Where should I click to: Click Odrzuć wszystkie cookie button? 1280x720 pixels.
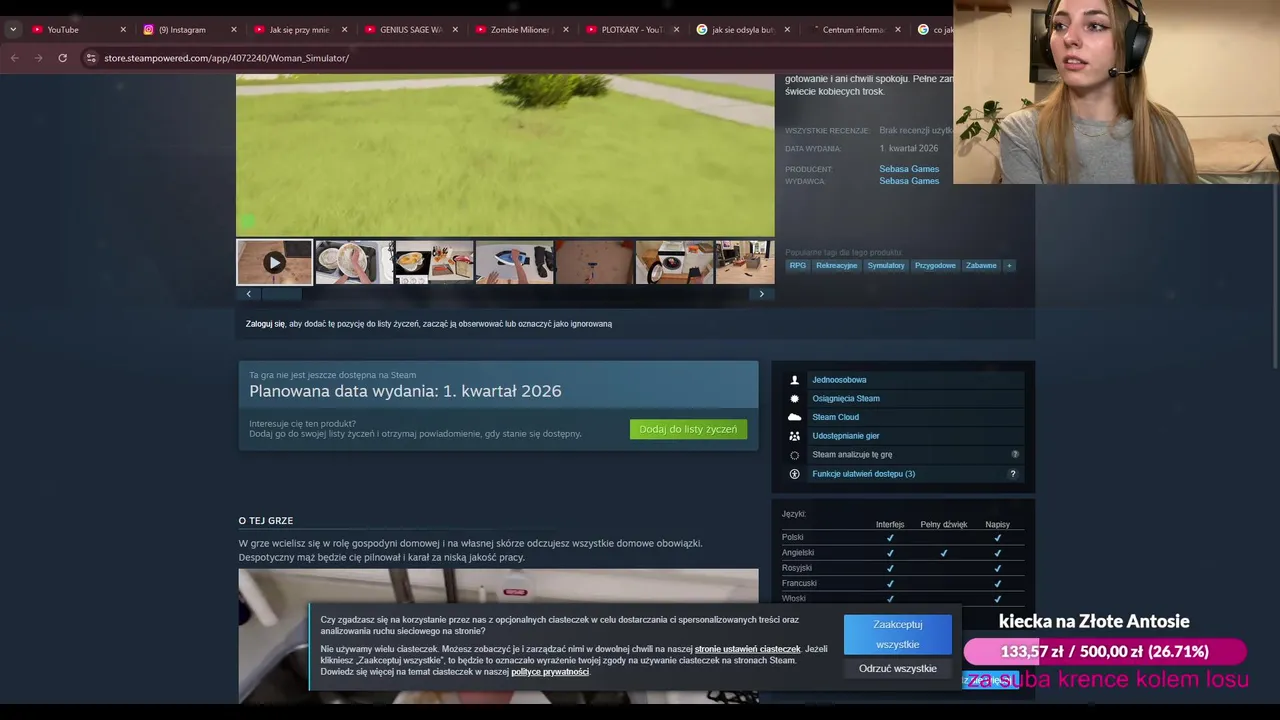(x=898, y=668)
